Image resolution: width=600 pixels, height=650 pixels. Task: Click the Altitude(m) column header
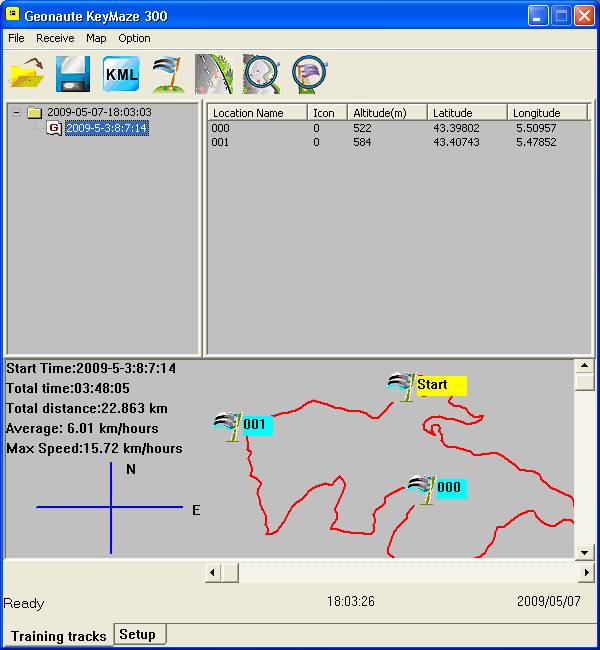[387, 113]
